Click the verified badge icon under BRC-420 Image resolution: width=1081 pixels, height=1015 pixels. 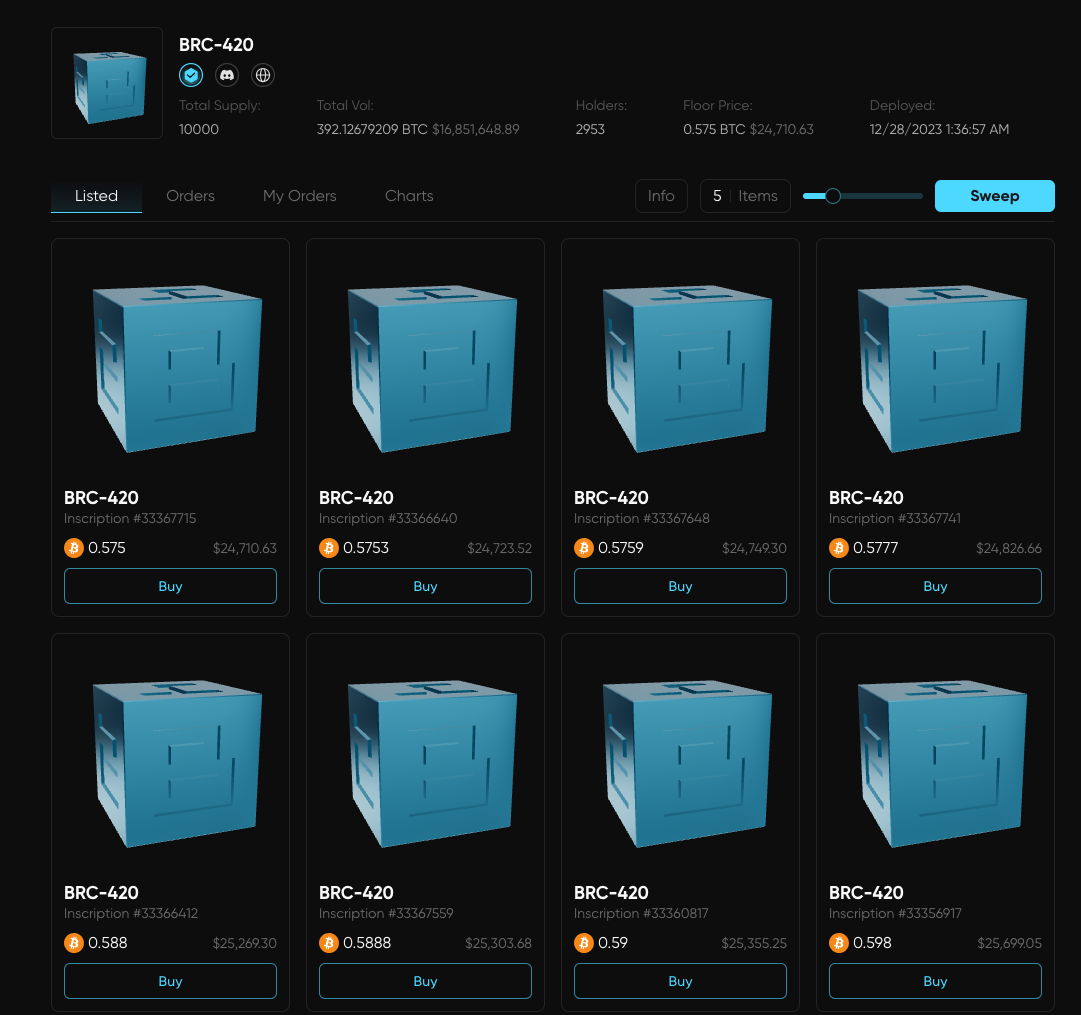[x=191, y=75]
